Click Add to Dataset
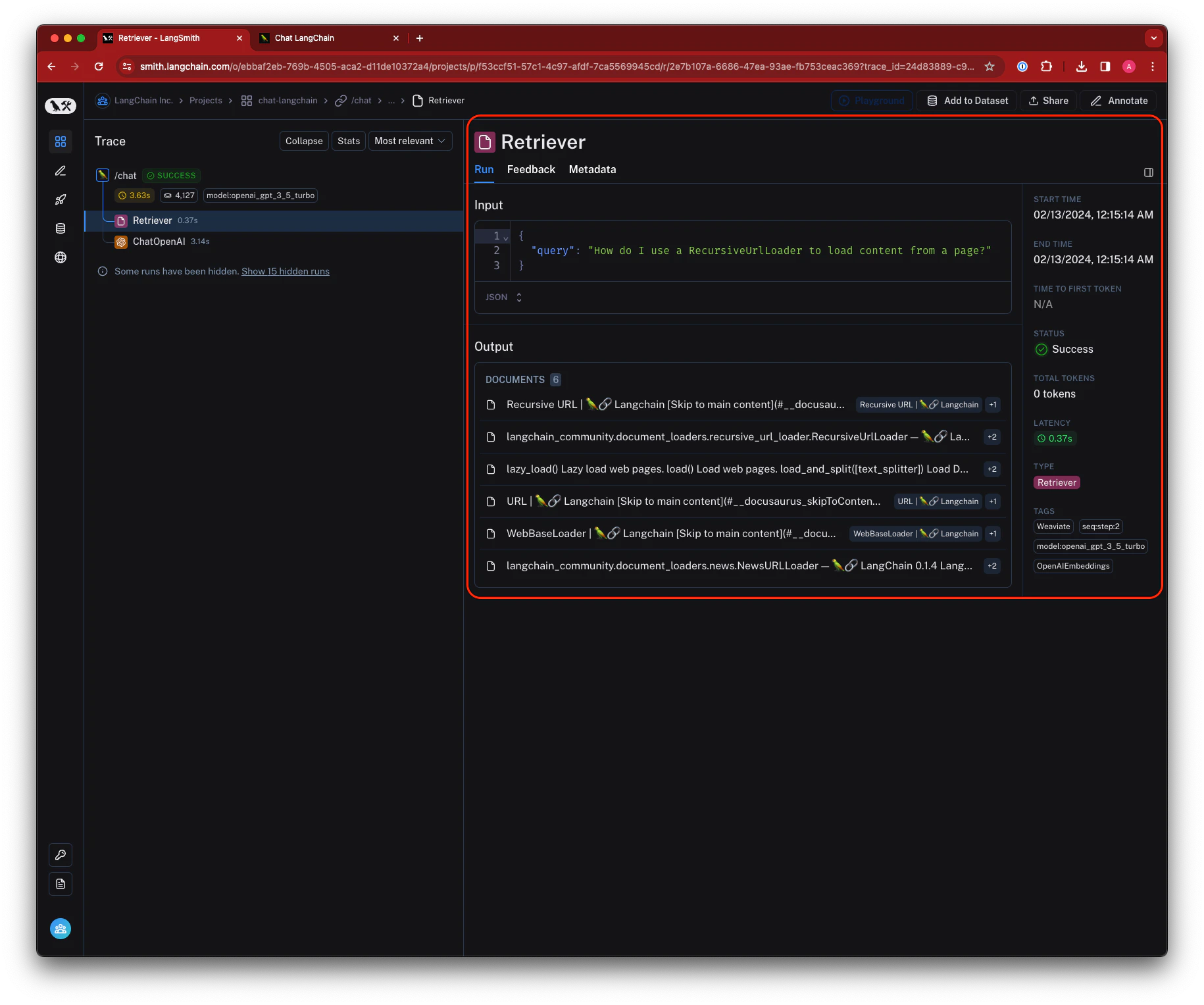This screenshot has width=1204, height=1005. [x=967, y=101]
